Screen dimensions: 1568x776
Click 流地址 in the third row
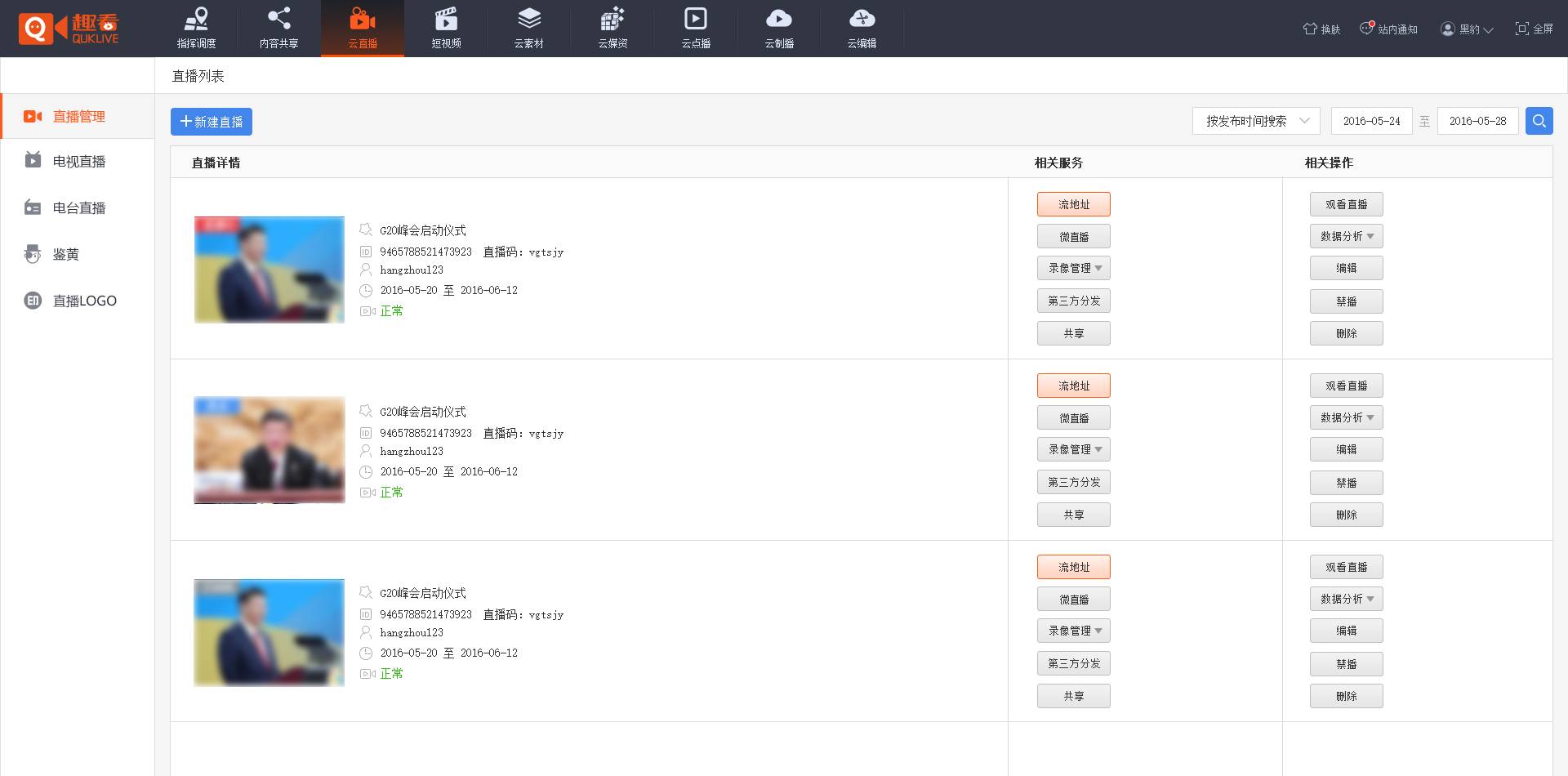tap(1074, 567)
